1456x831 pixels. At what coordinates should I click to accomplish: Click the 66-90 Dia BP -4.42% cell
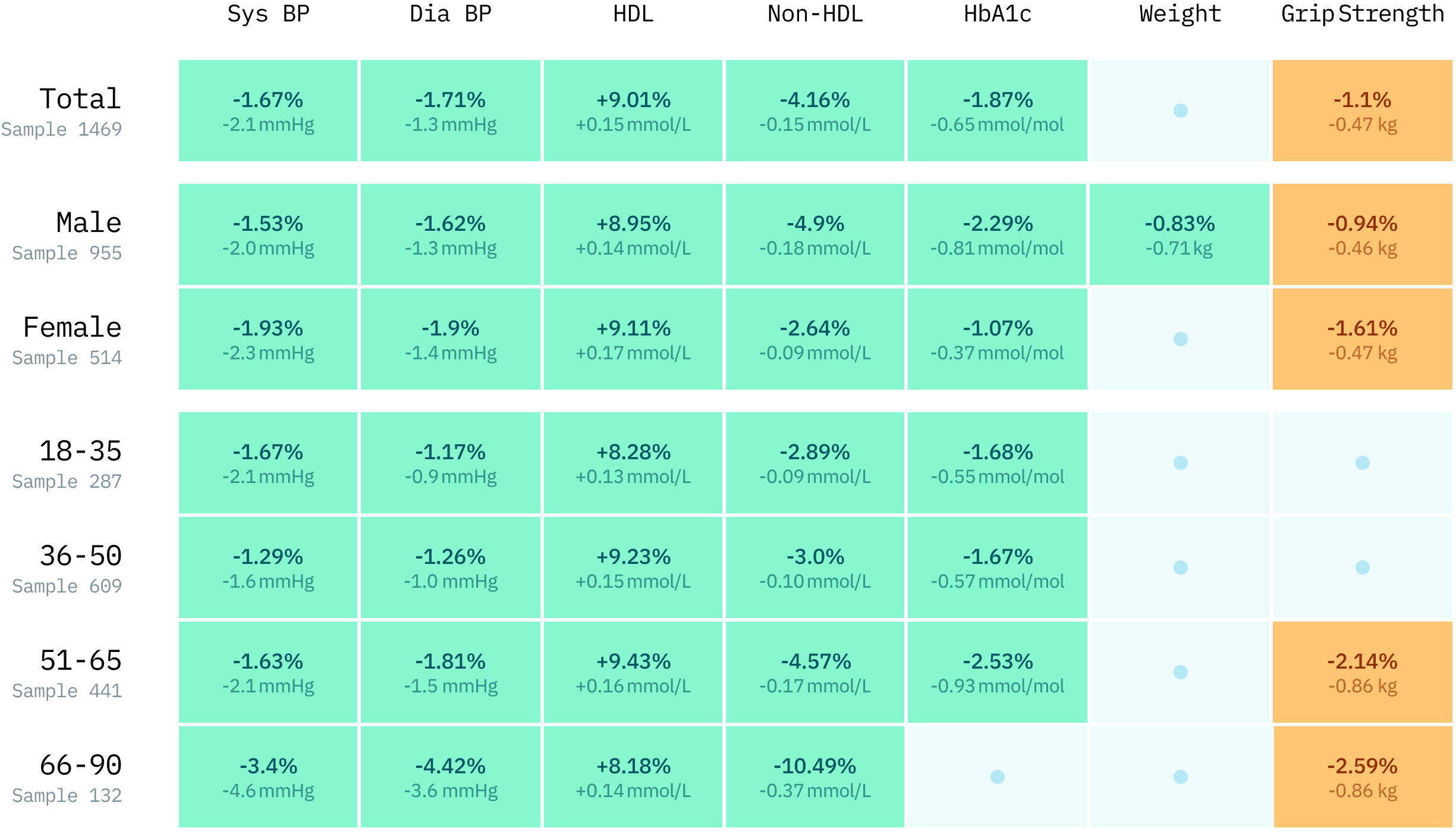(x=450, y=777)
